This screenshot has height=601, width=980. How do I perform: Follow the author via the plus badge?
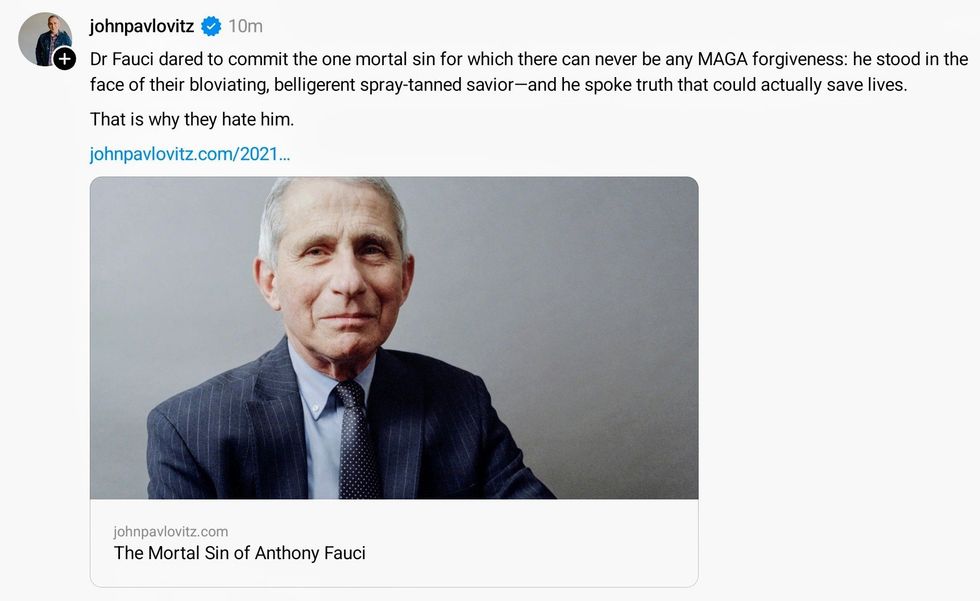[x=65, y=59]
